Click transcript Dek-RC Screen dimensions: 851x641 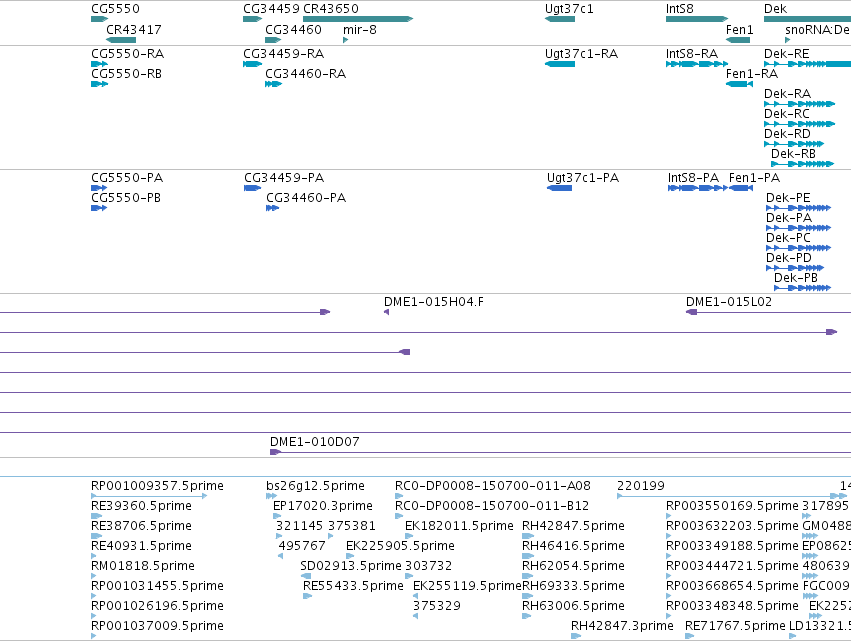coord(787,114)
